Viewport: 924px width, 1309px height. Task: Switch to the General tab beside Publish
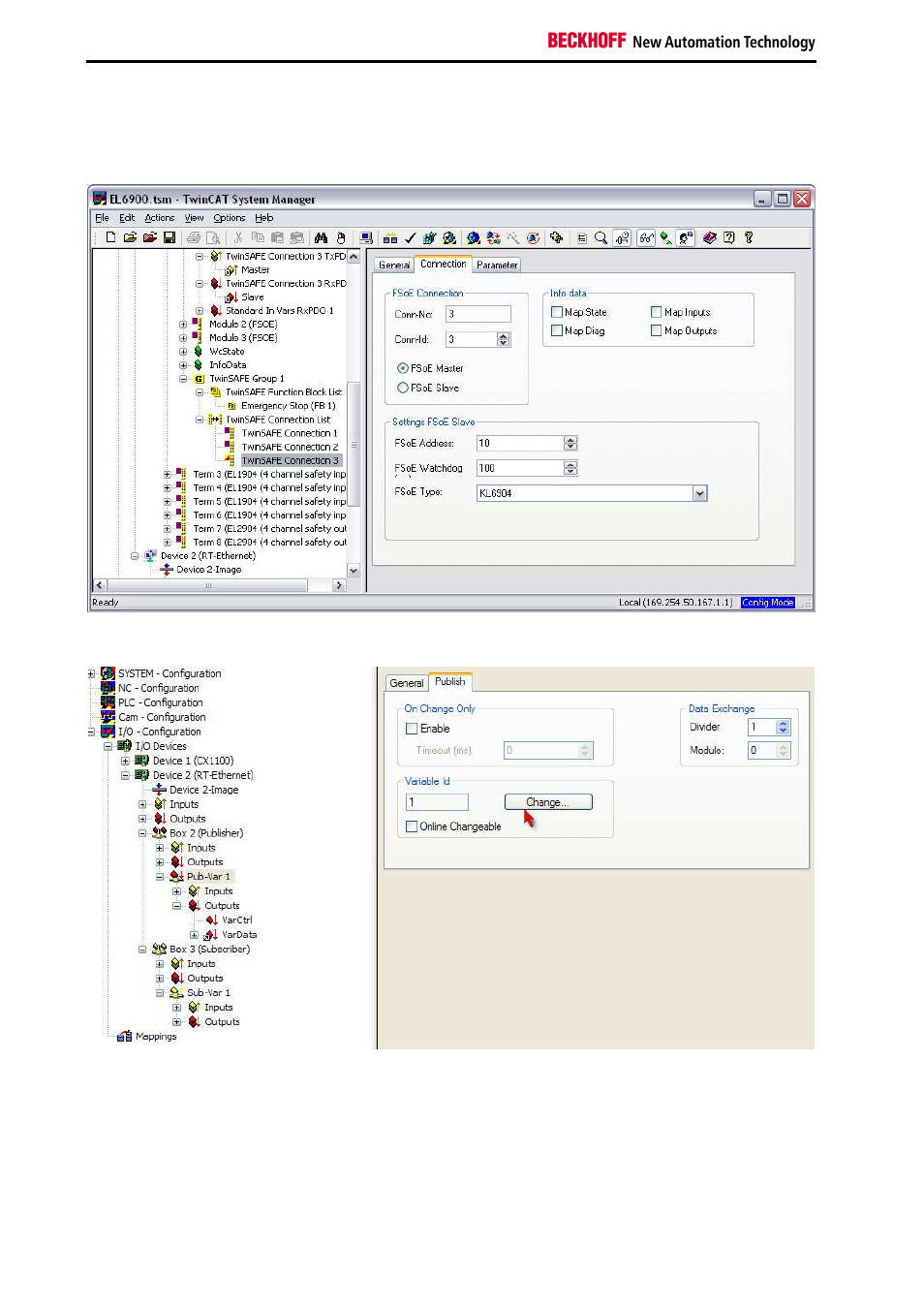tap(407, 683)
